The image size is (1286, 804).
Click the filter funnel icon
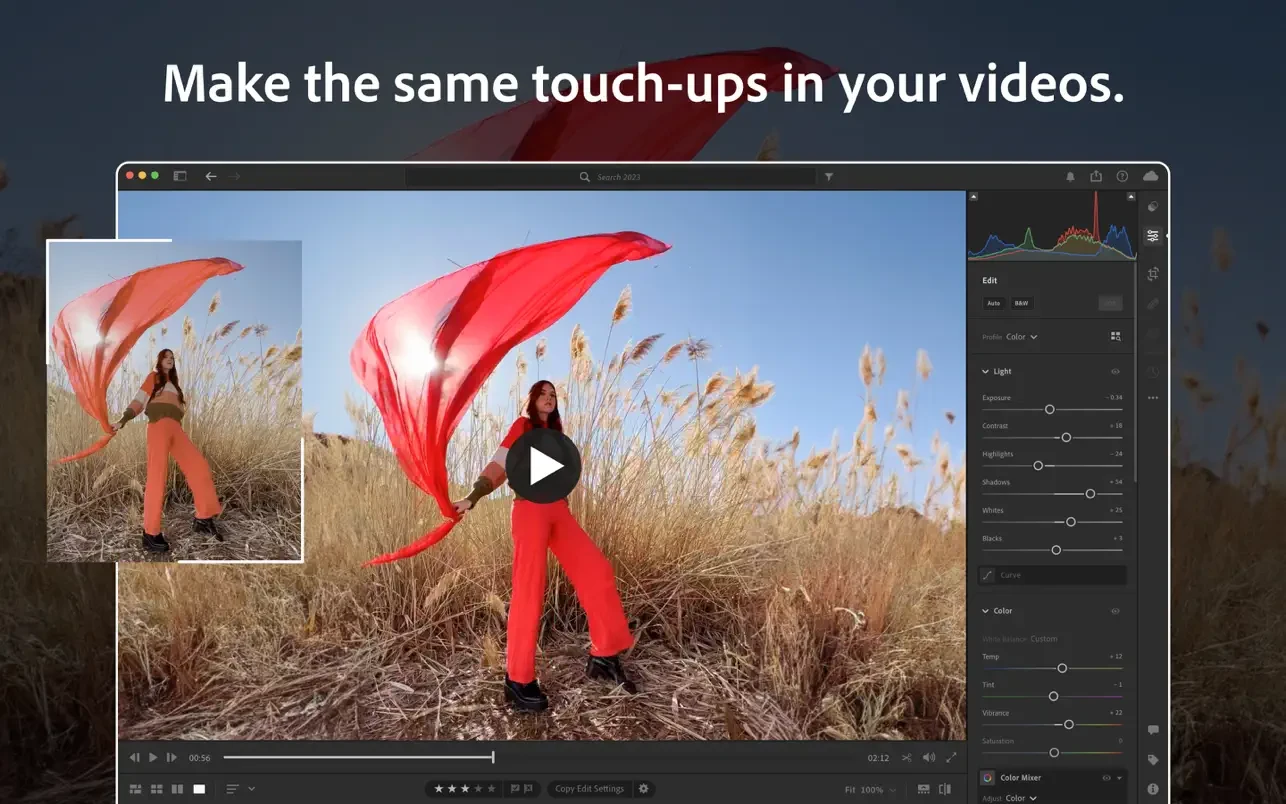[829, 177]
